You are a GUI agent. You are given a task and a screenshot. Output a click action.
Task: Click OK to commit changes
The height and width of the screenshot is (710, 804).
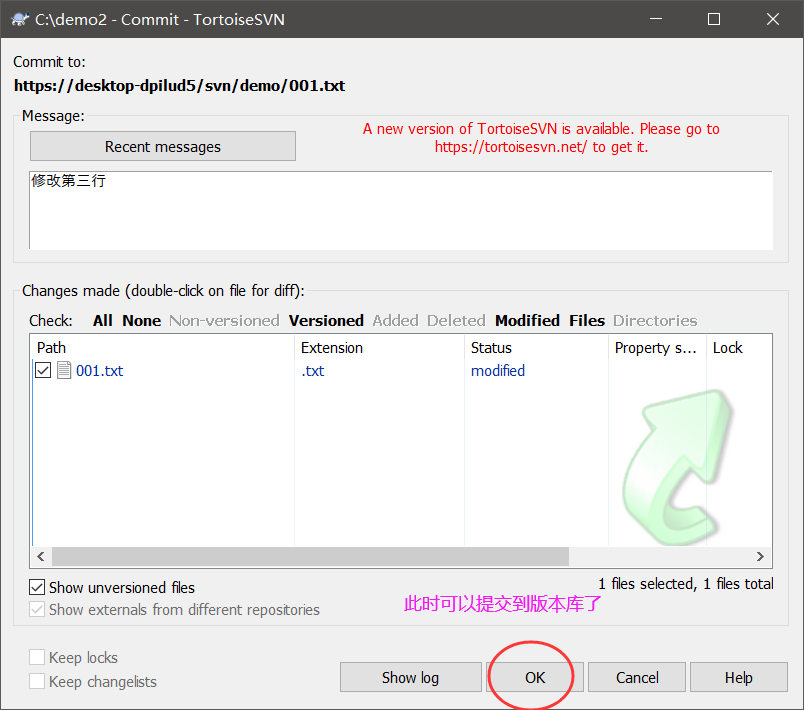pos(535,677)
